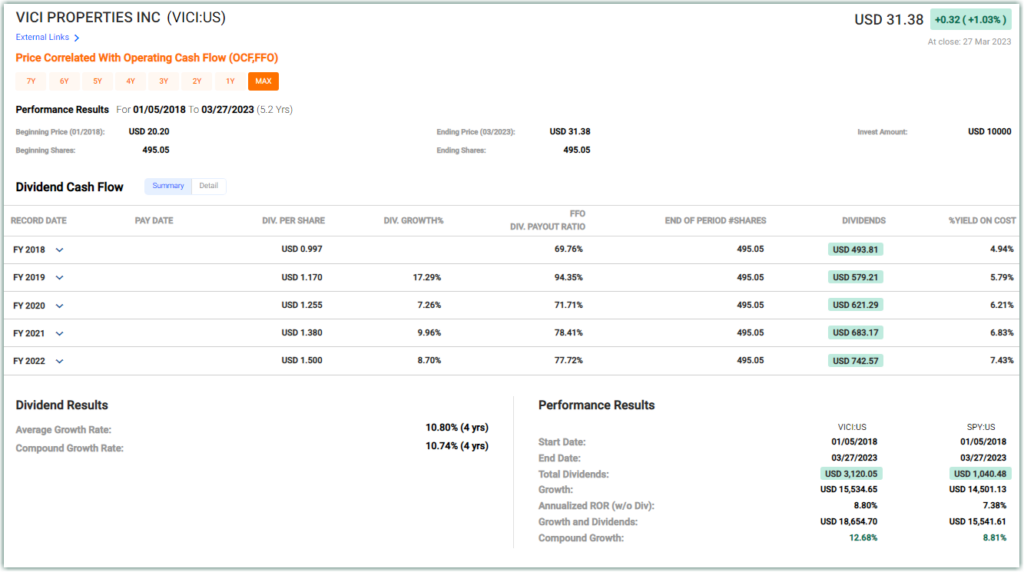Click the USD 621.29 dividends badge
The height and width of the screenshot is (572, 1024).
click(x=856, y=305)
